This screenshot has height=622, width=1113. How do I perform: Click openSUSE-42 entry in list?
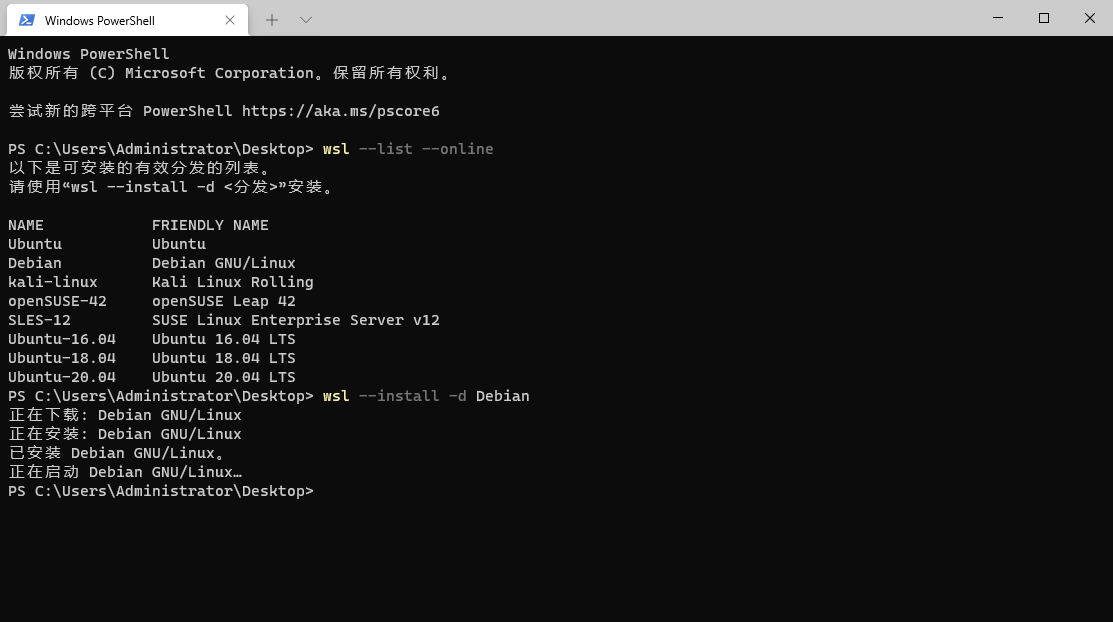coord(57,301)
